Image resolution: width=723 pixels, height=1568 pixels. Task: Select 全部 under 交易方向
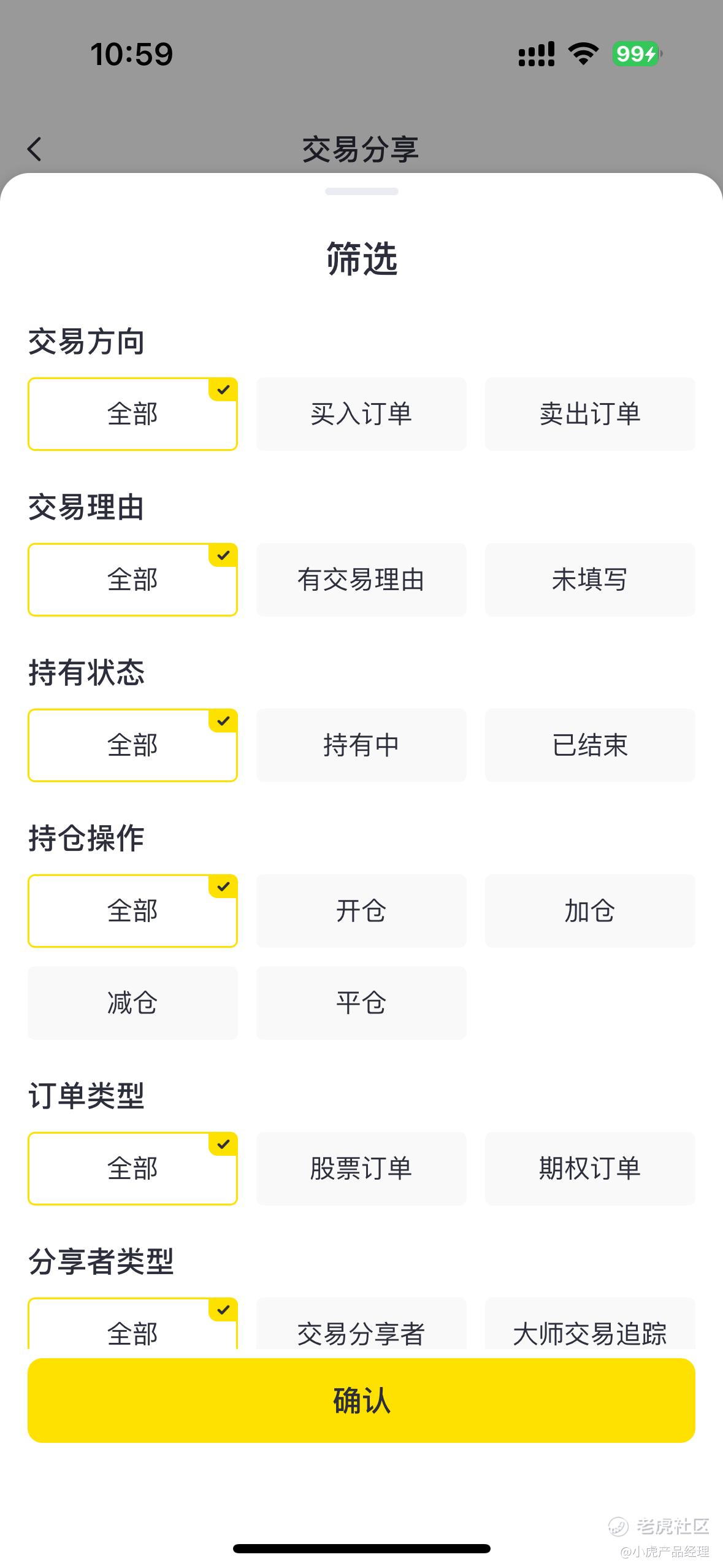pos(132,414)
